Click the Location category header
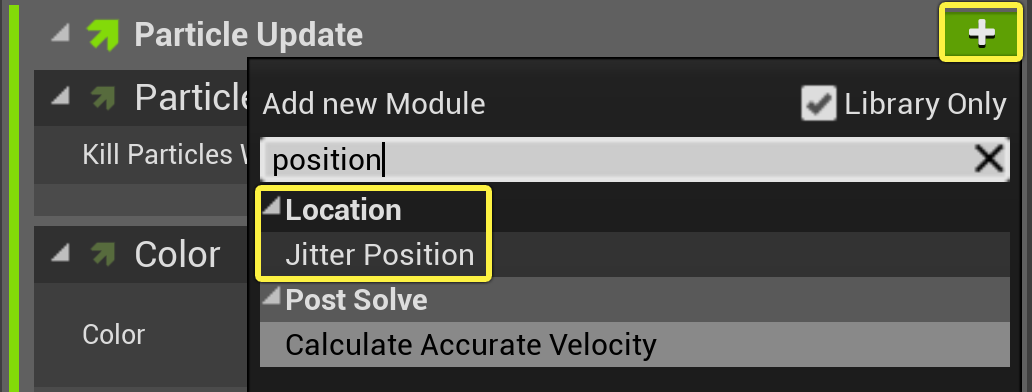This screenshot has height=392, width=1032. pos(343,210)
